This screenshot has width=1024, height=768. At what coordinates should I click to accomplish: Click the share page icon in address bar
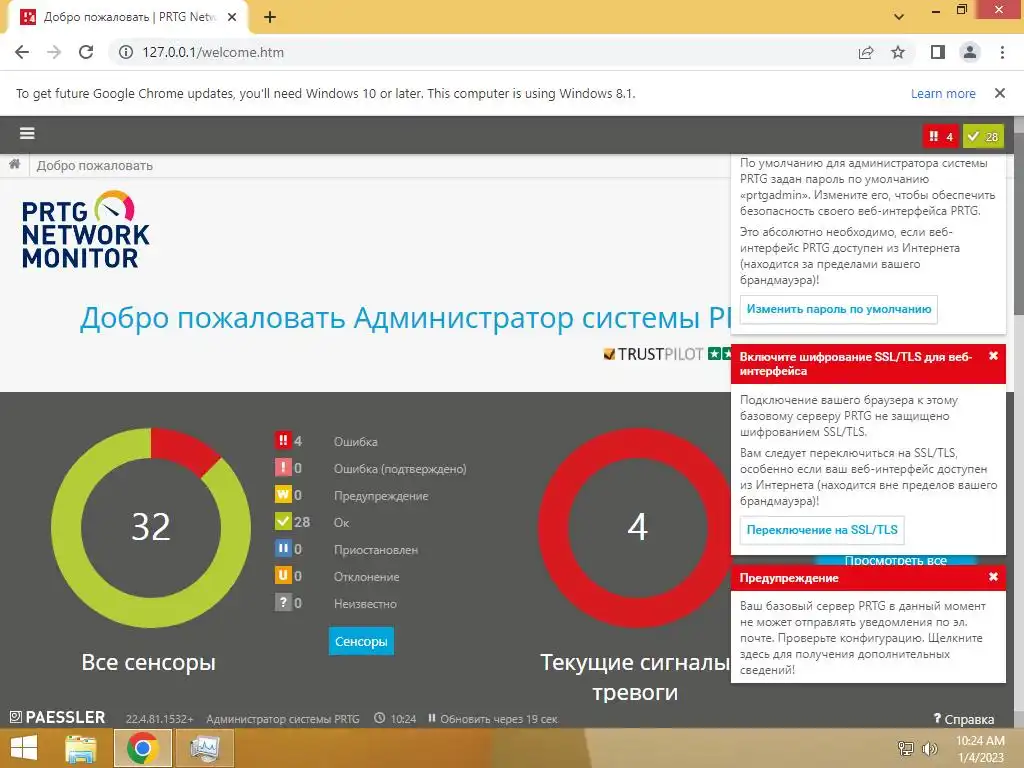point(866,52)
